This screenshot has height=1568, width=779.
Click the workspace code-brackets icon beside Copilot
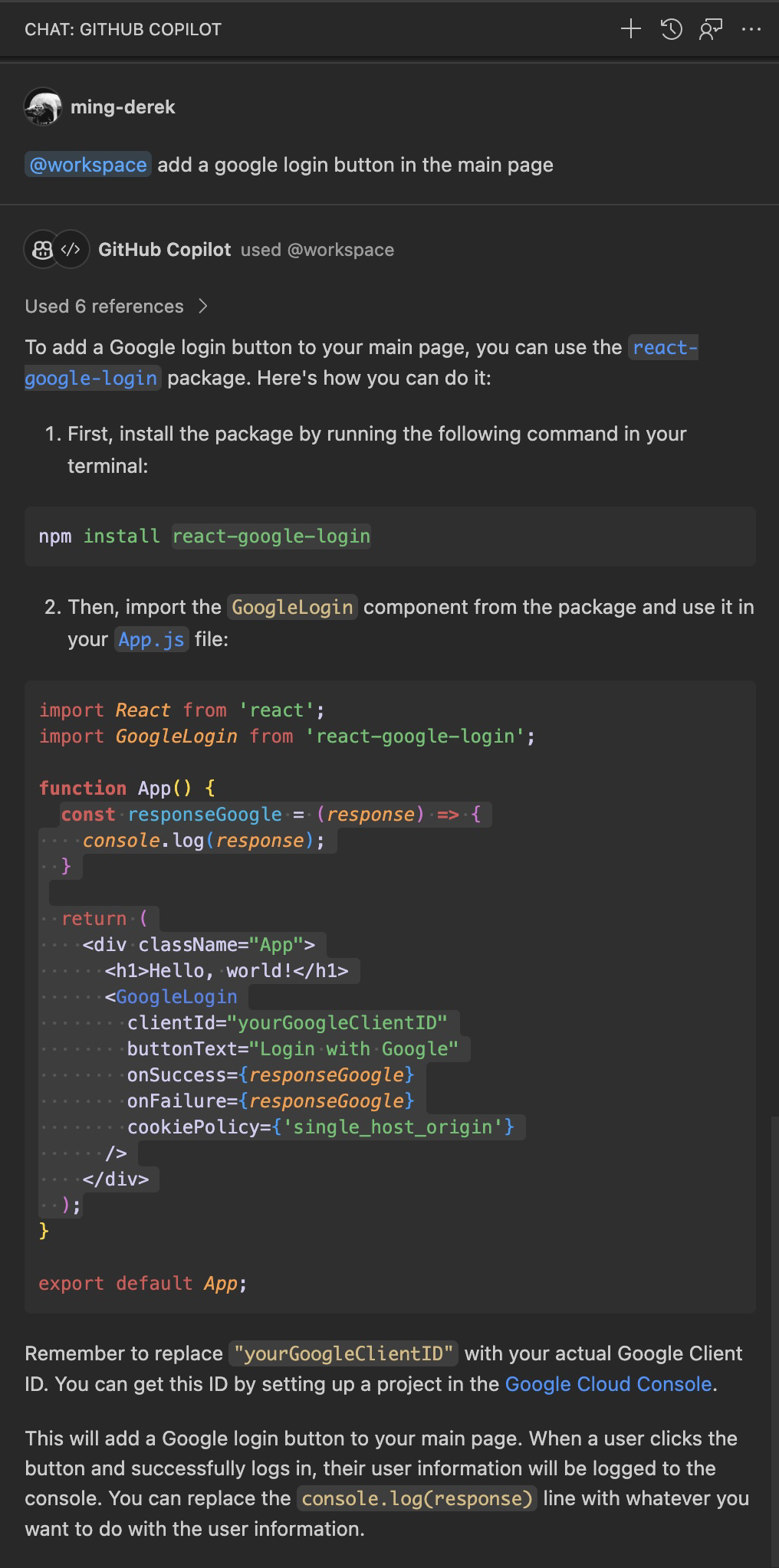[x=71, y=250]
